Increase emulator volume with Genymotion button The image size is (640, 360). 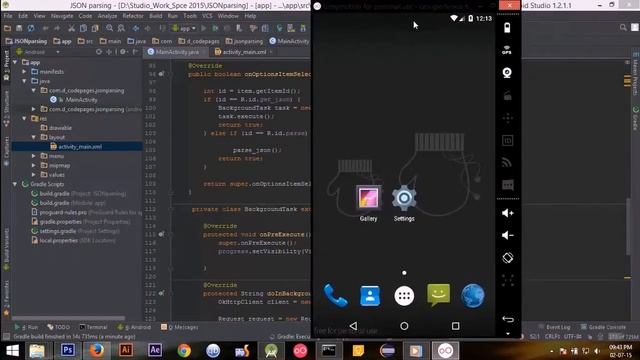tap(507, 213)
